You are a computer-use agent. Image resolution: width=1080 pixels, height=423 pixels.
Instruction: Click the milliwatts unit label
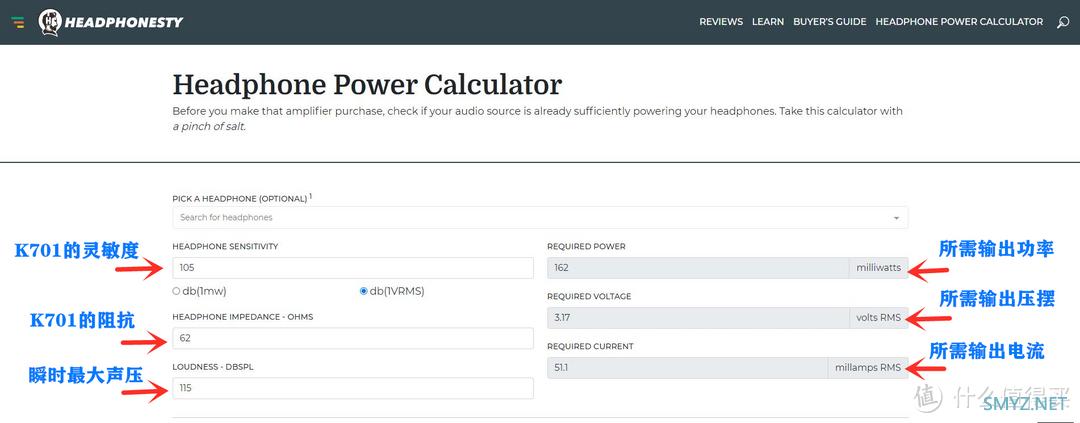[879, 268]
